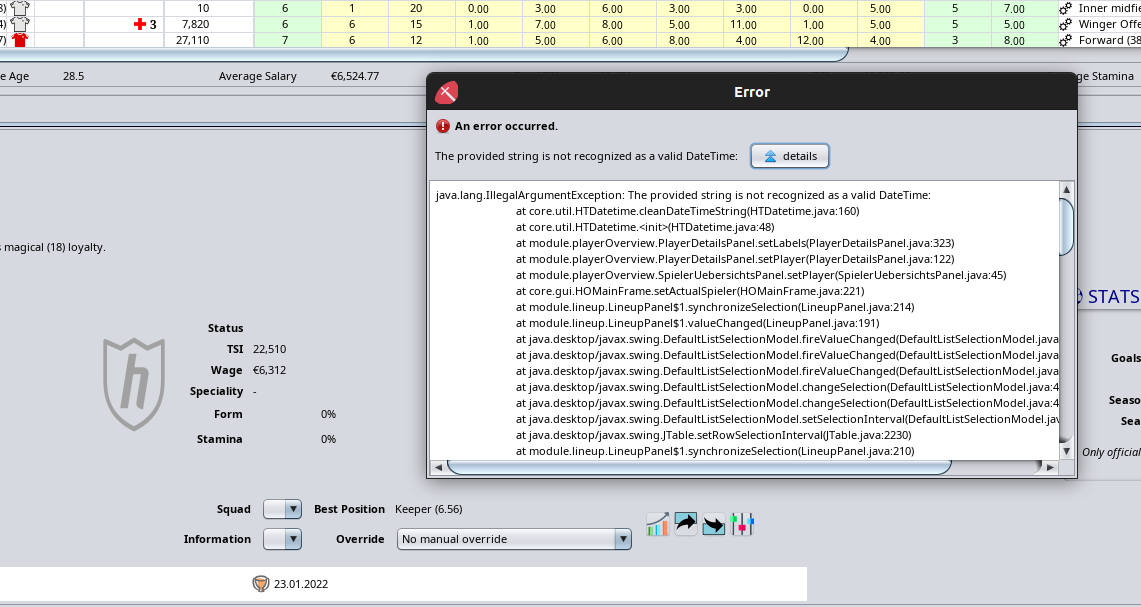The image size is (1141, 607).
Task: Open the Information dropdown
Action: click(x=281, y=539)
